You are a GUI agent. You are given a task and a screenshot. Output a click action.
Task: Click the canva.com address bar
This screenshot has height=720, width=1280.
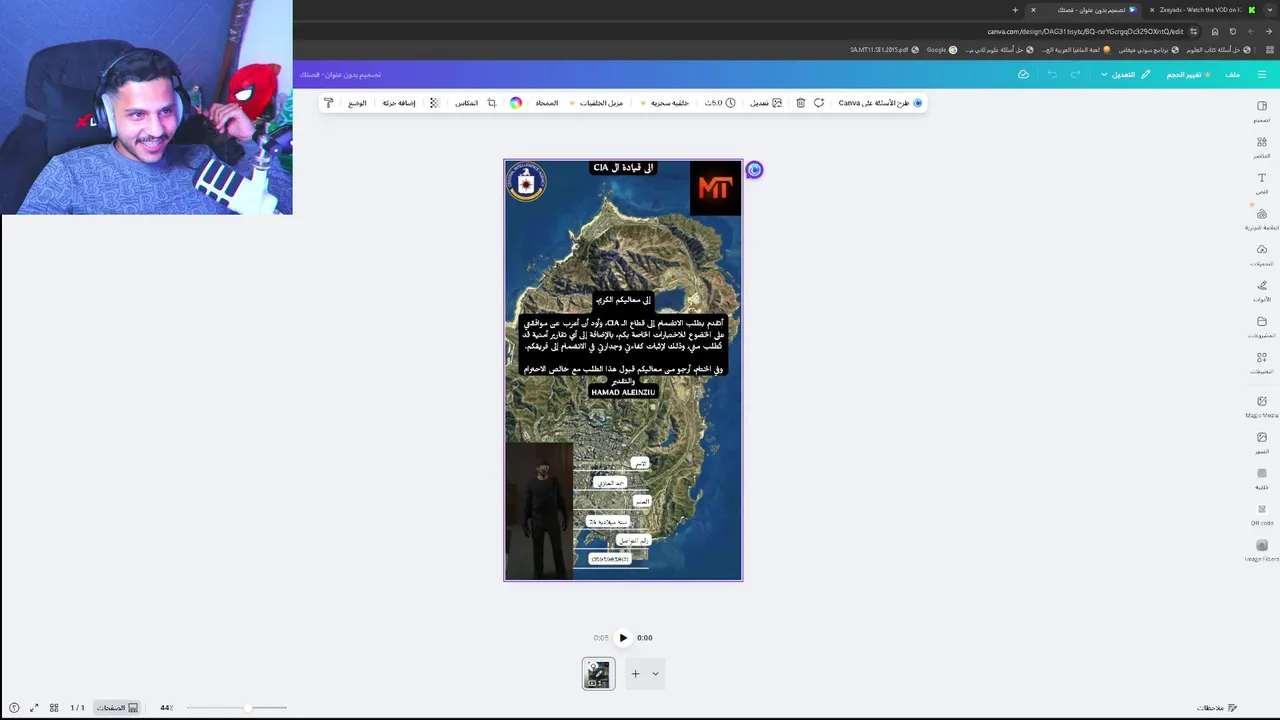coord(1085,31)
